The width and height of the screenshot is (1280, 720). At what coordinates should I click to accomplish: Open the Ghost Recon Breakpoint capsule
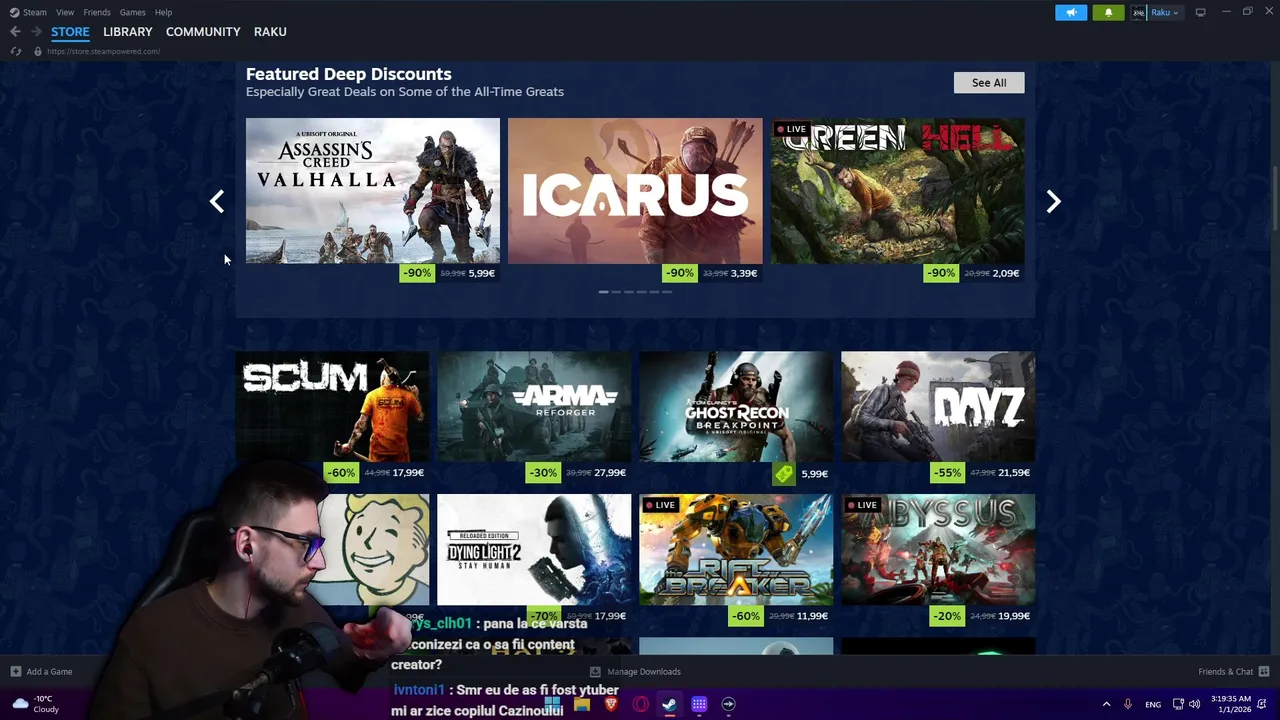coord(736,407)
